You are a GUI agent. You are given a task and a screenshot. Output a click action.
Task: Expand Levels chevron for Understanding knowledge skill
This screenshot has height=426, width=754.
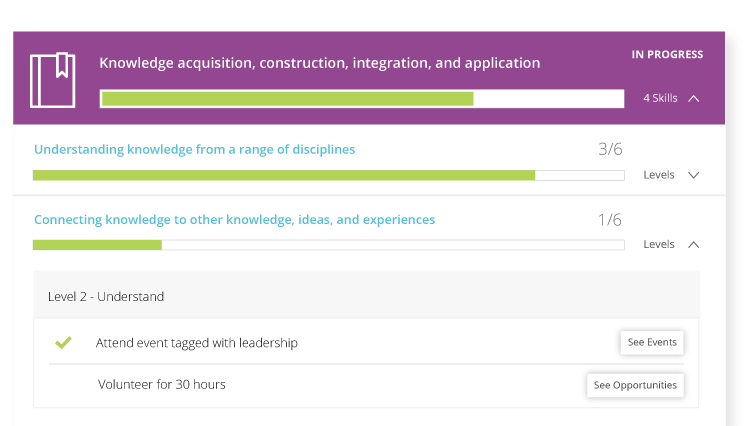pos(694,175)
